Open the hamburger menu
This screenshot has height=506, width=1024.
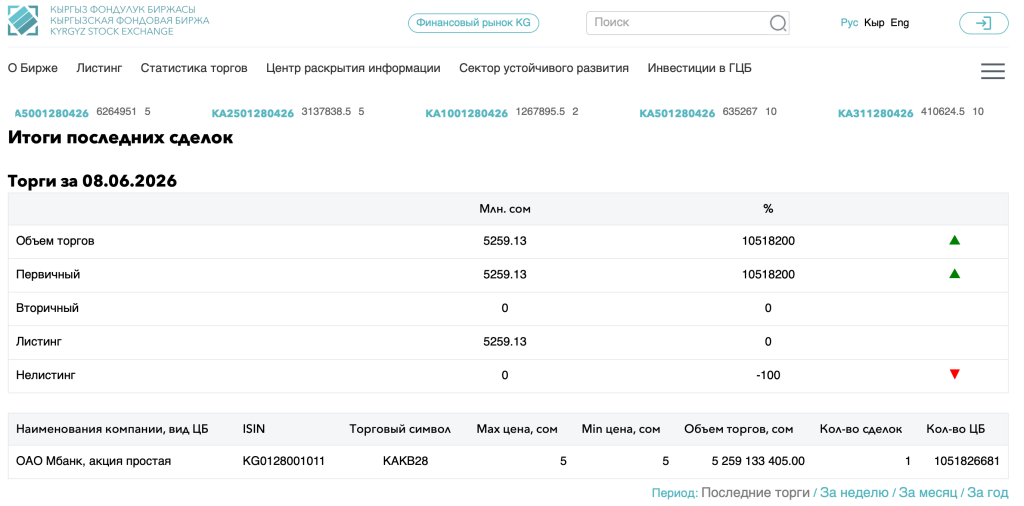pos(993,71)
